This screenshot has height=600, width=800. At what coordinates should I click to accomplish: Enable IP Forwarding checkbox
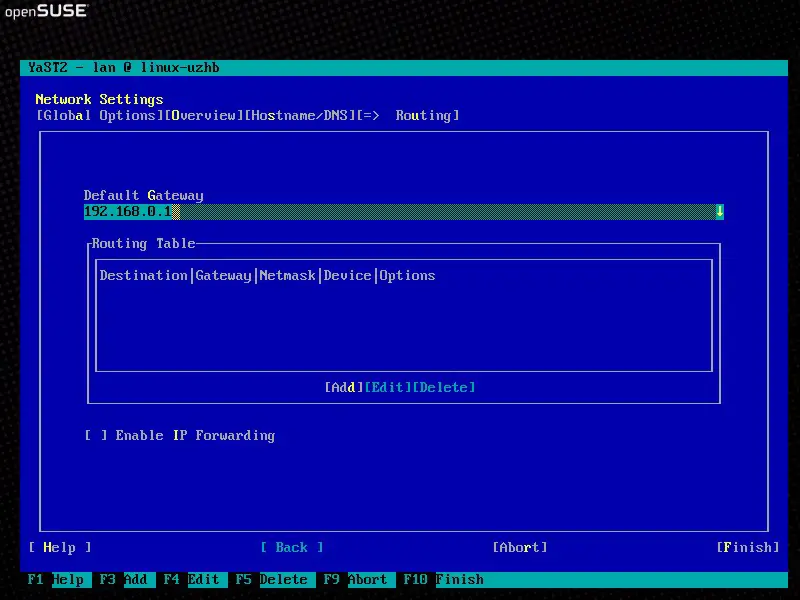click(x=95, y=436)
